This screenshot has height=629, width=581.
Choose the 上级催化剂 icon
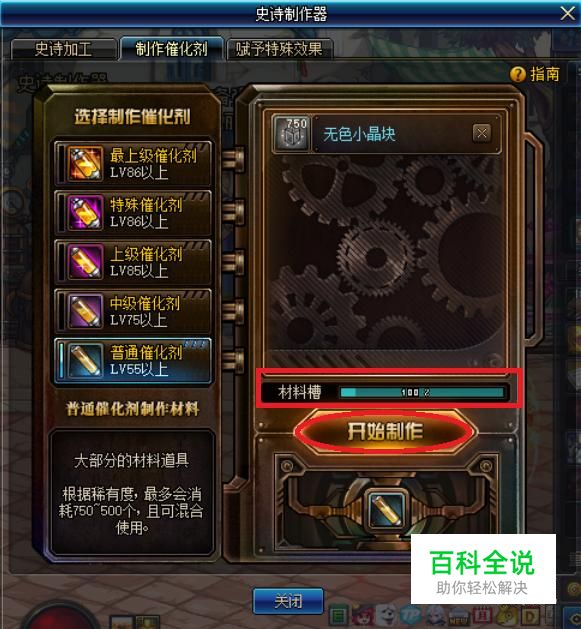[x=84, y=262]
